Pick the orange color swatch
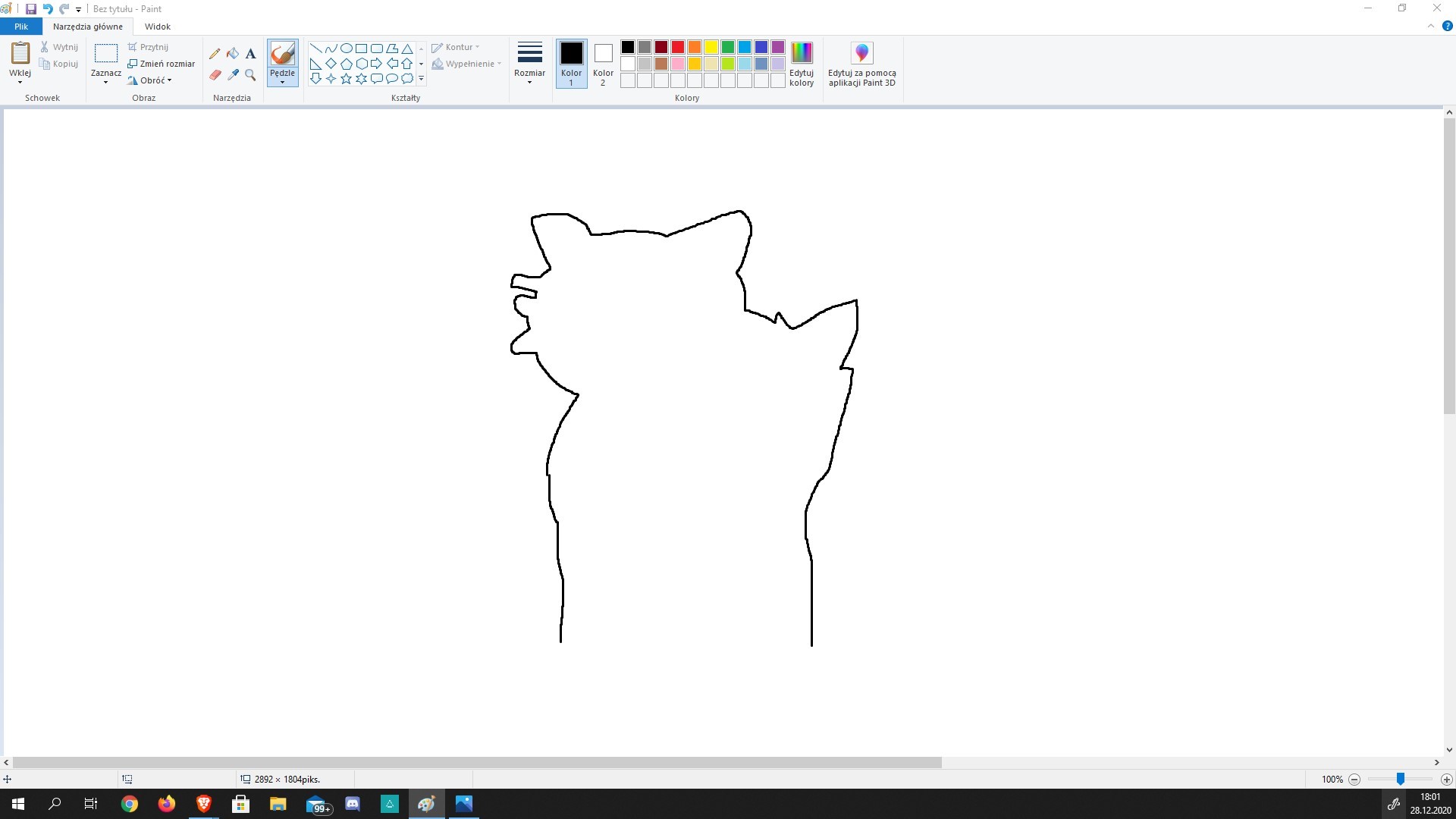The height and width of the screenshot is (819, 1456). (694, 47)
